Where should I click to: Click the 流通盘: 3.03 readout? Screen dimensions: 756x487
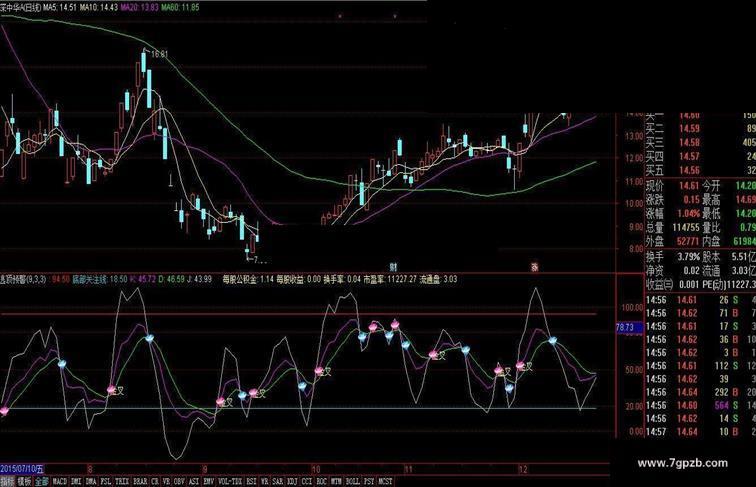[x=439, y=279]
